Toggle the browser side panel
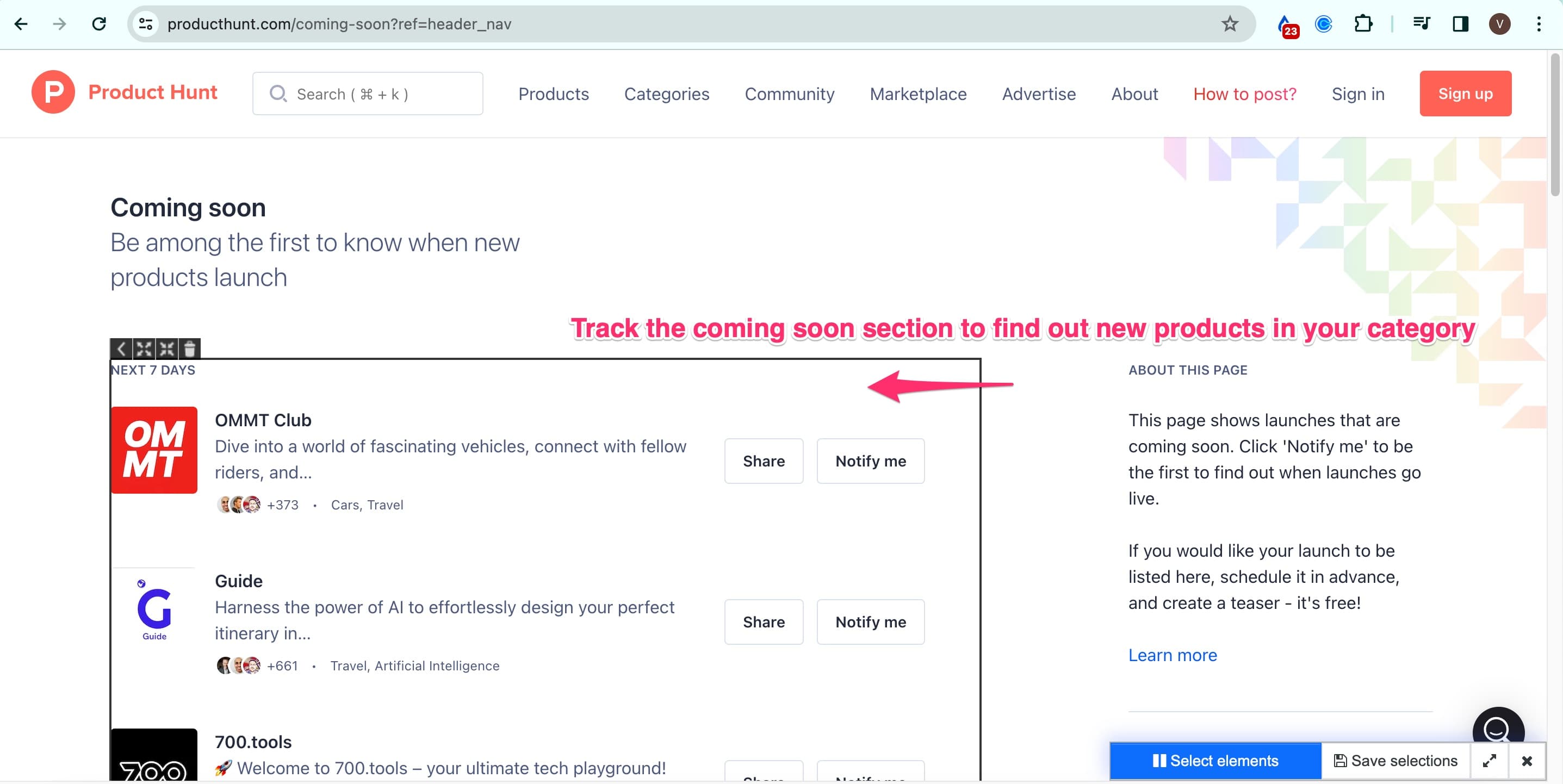This screenshot has width=1563, height=784. 1460,24
